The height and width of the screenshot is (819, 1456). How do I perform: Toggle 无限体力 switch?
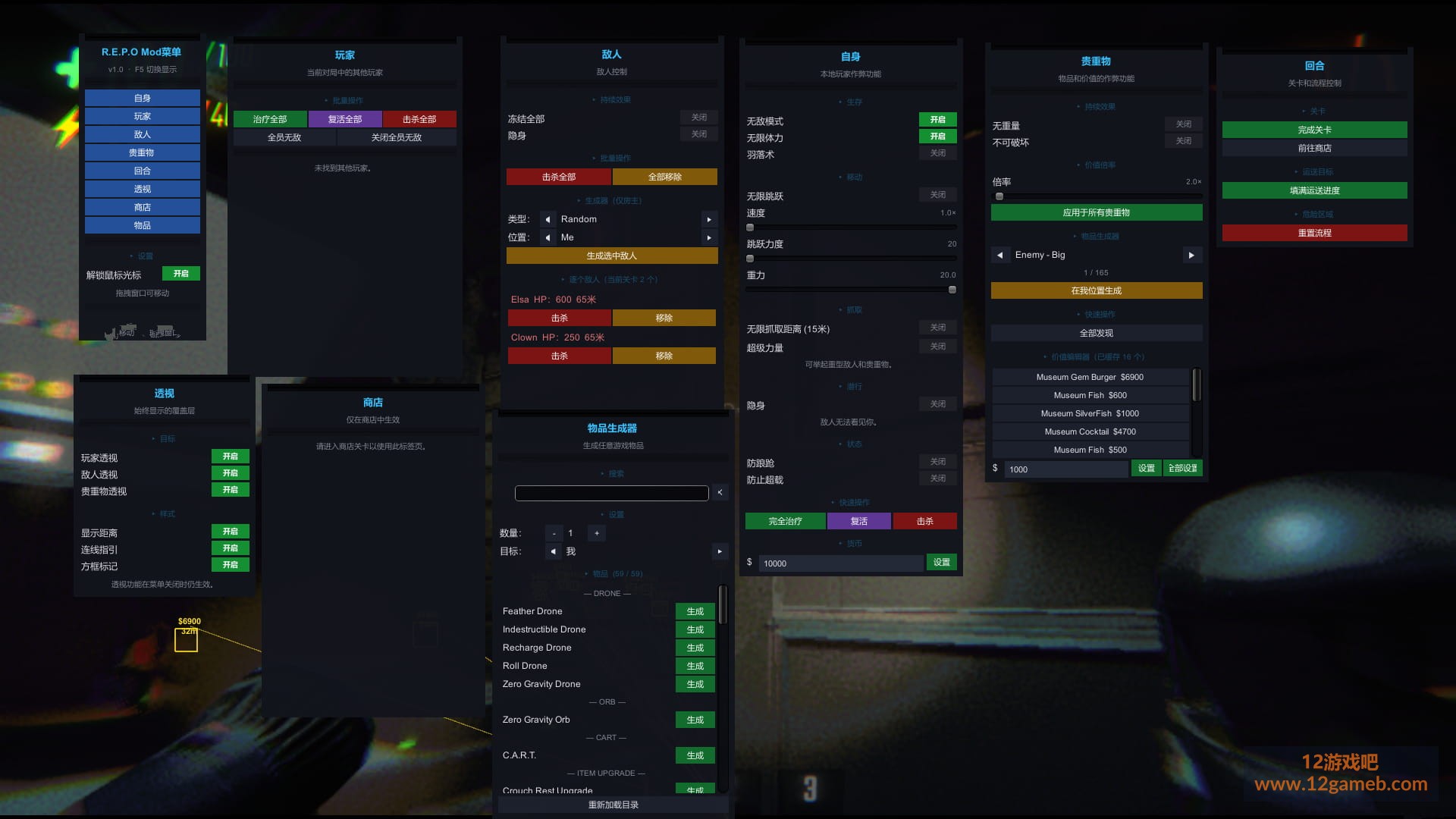tap(938, 136)
